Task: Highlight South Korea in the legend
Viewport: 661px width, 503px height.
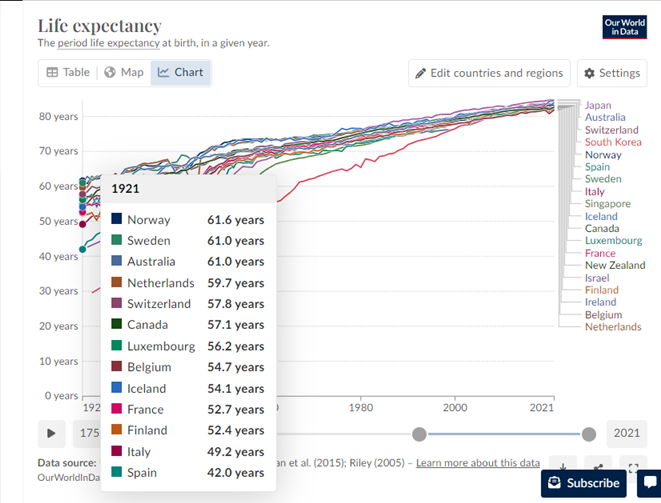Action: tap(613, 142)
